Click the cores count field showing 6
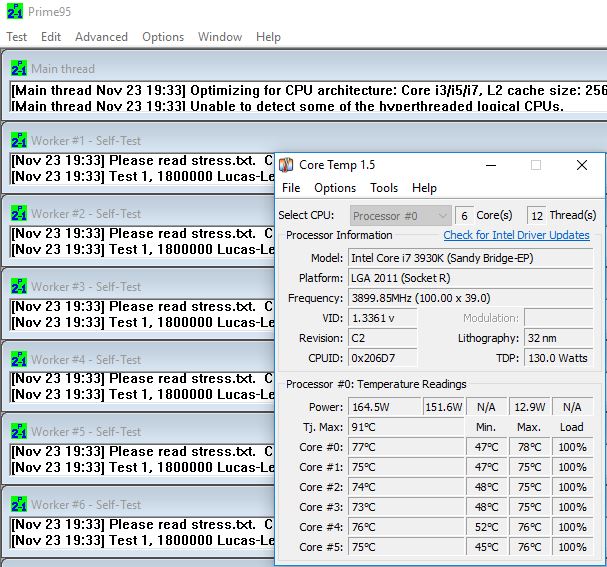 click(464, 216)
